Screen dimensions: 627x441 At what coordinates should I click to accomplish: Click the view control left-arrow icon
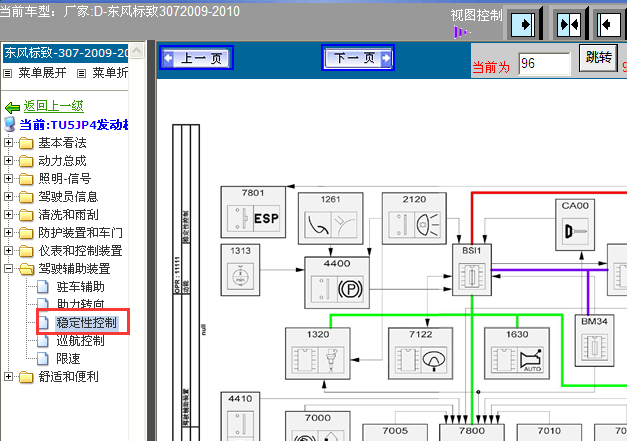point(609,25)
